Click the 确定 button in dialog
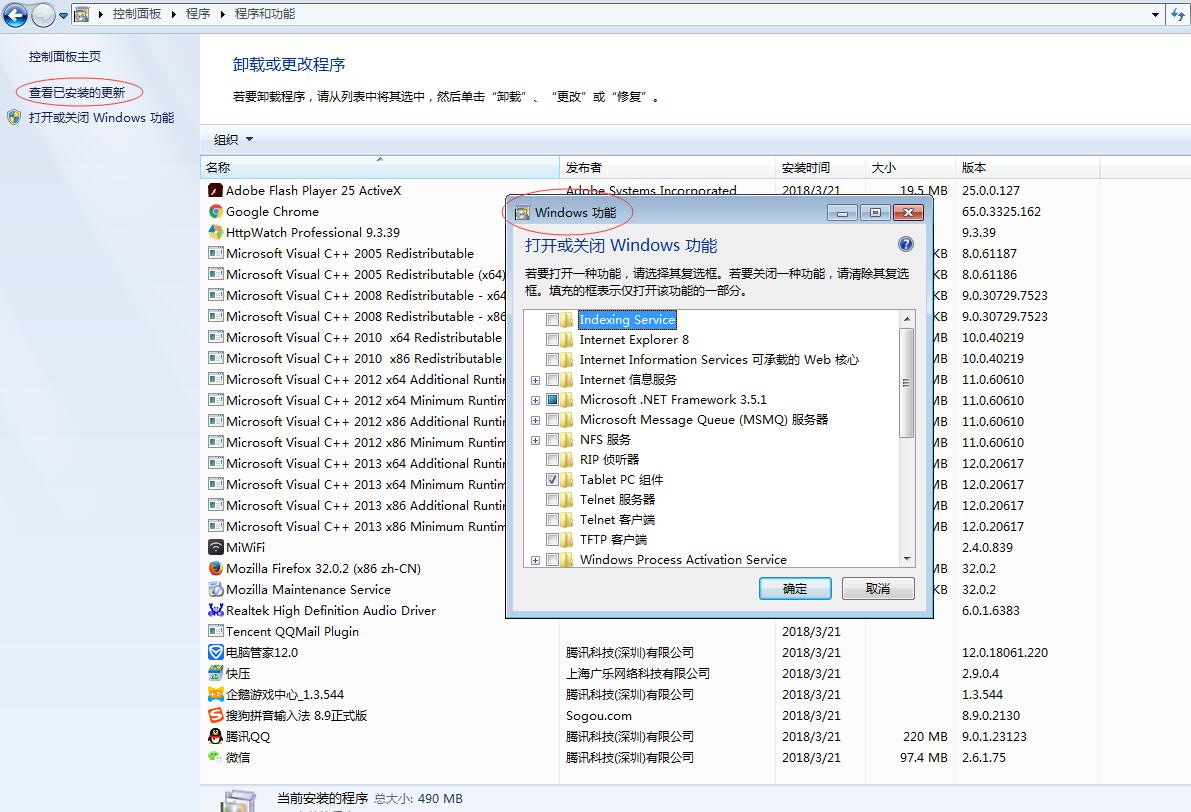The height and width of the screenshot is (812, 1191). 796,588
